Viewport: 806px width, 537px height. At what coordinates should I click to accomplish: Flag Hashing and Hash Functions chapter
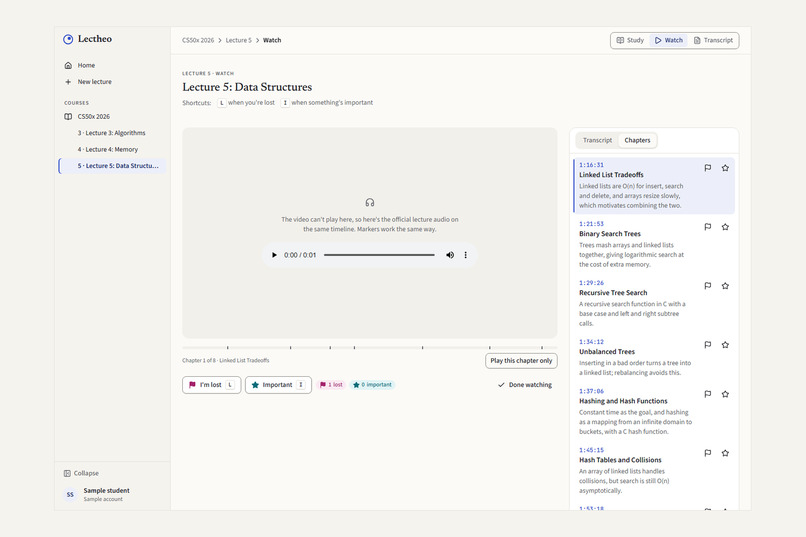[708, 394]
